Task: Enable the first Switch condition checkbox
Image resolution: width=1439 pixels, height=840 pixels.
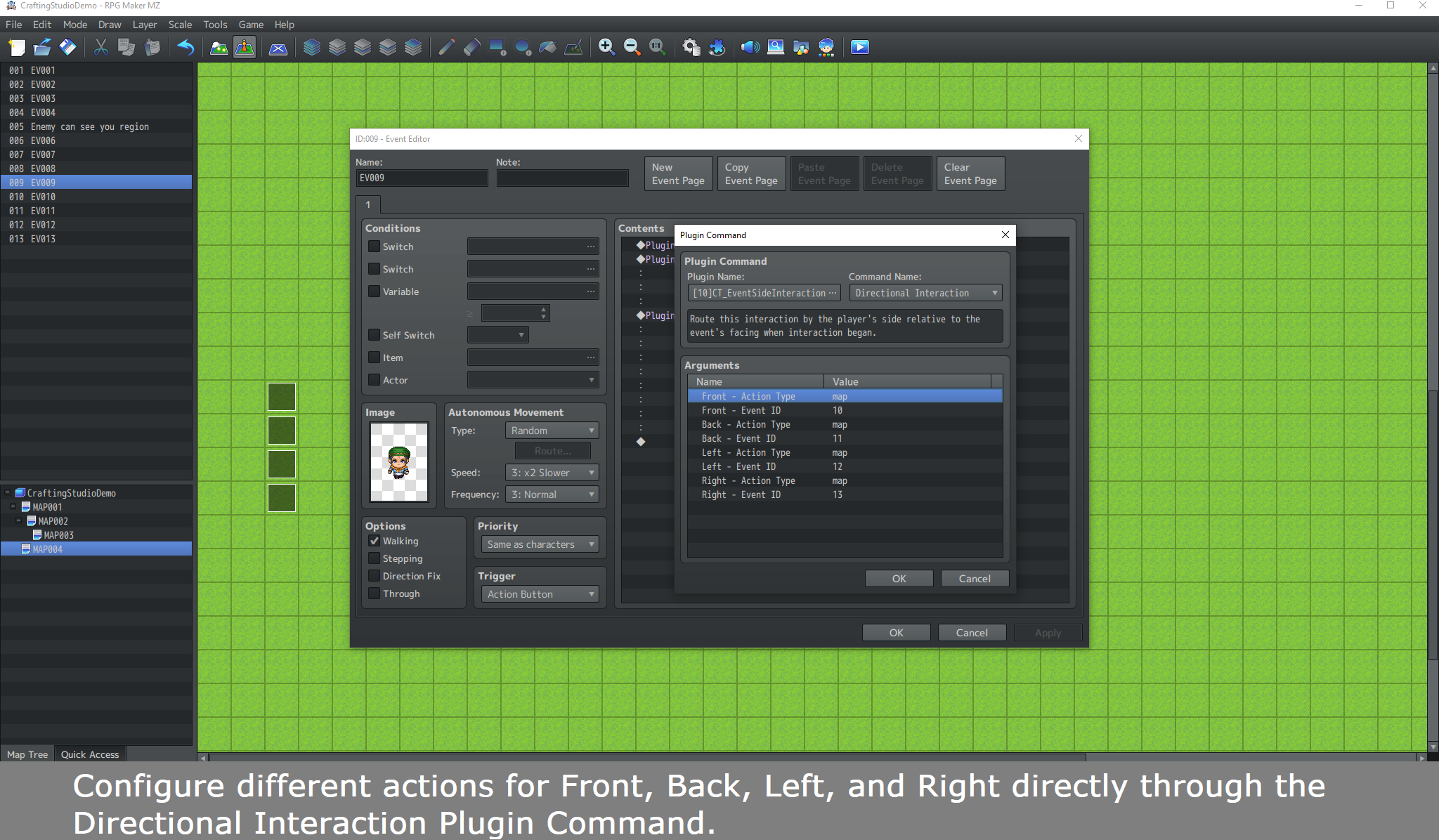Action: [x=375, y=247]
